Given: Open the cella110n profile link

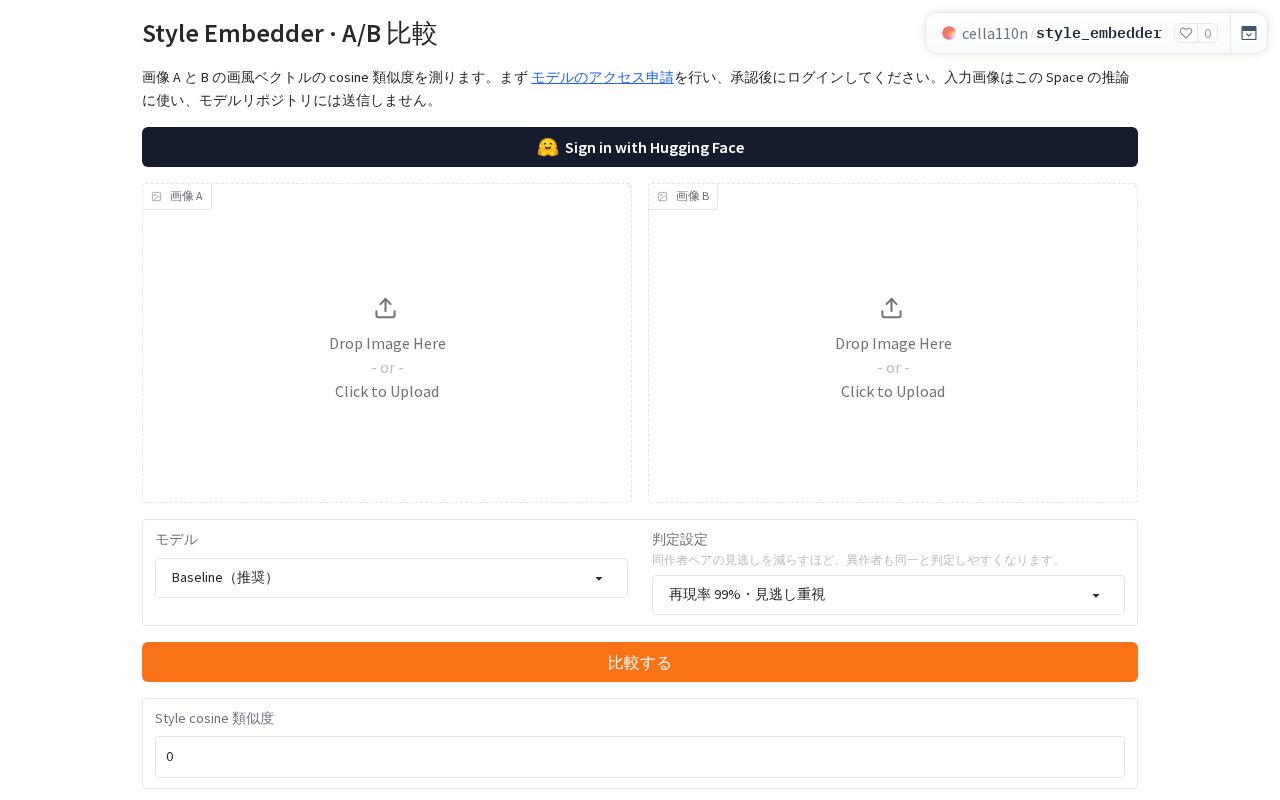Looking at the screenshot, I should 994,33.
